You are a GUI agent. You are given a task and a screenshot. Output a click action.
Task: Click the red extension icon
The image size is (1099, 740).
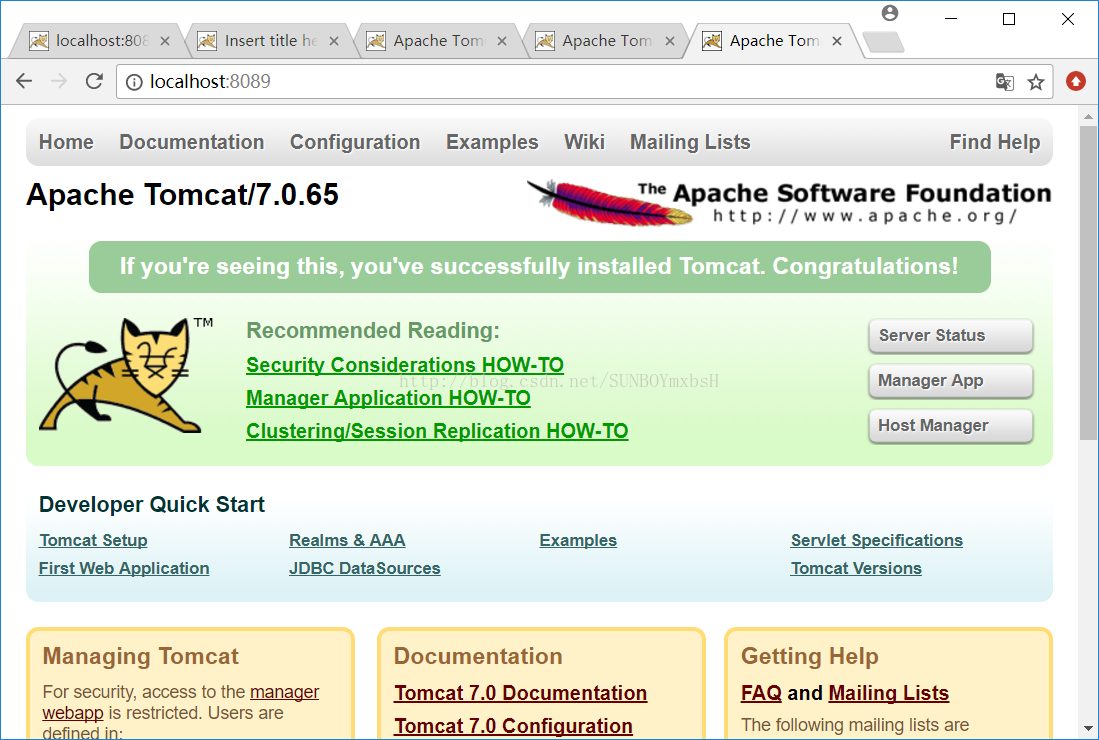[1076, 81]
